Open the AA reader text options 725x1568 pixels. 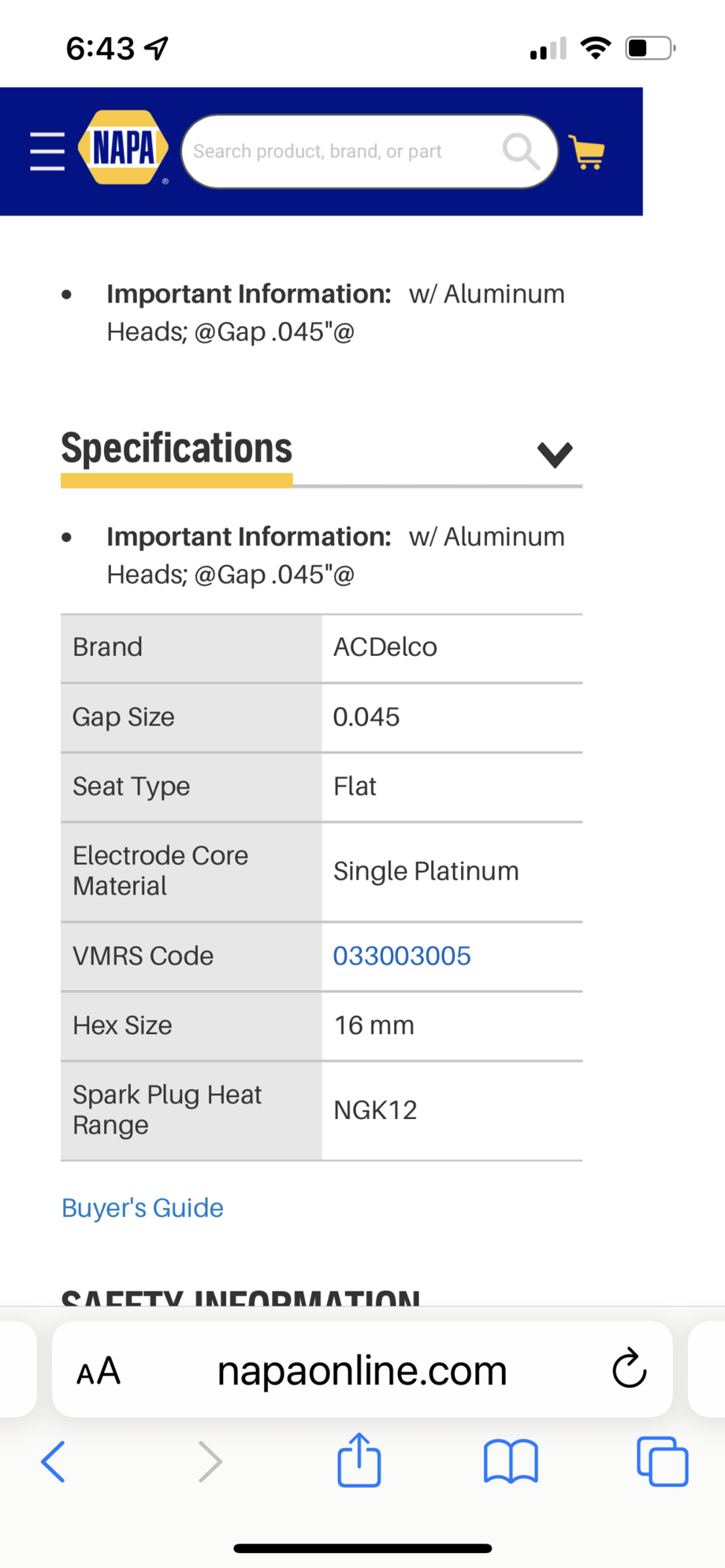coord(99,1371)
